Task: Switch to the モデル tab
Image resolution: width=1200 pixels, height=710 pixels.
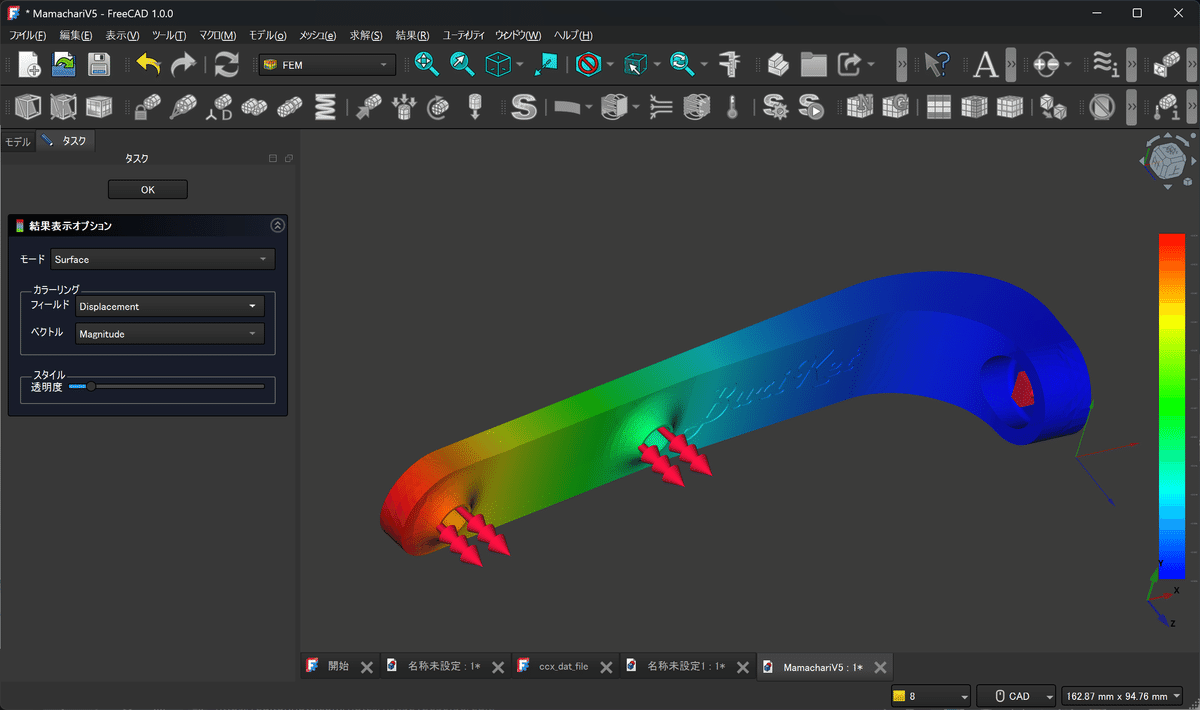Action: coord(18,141)
